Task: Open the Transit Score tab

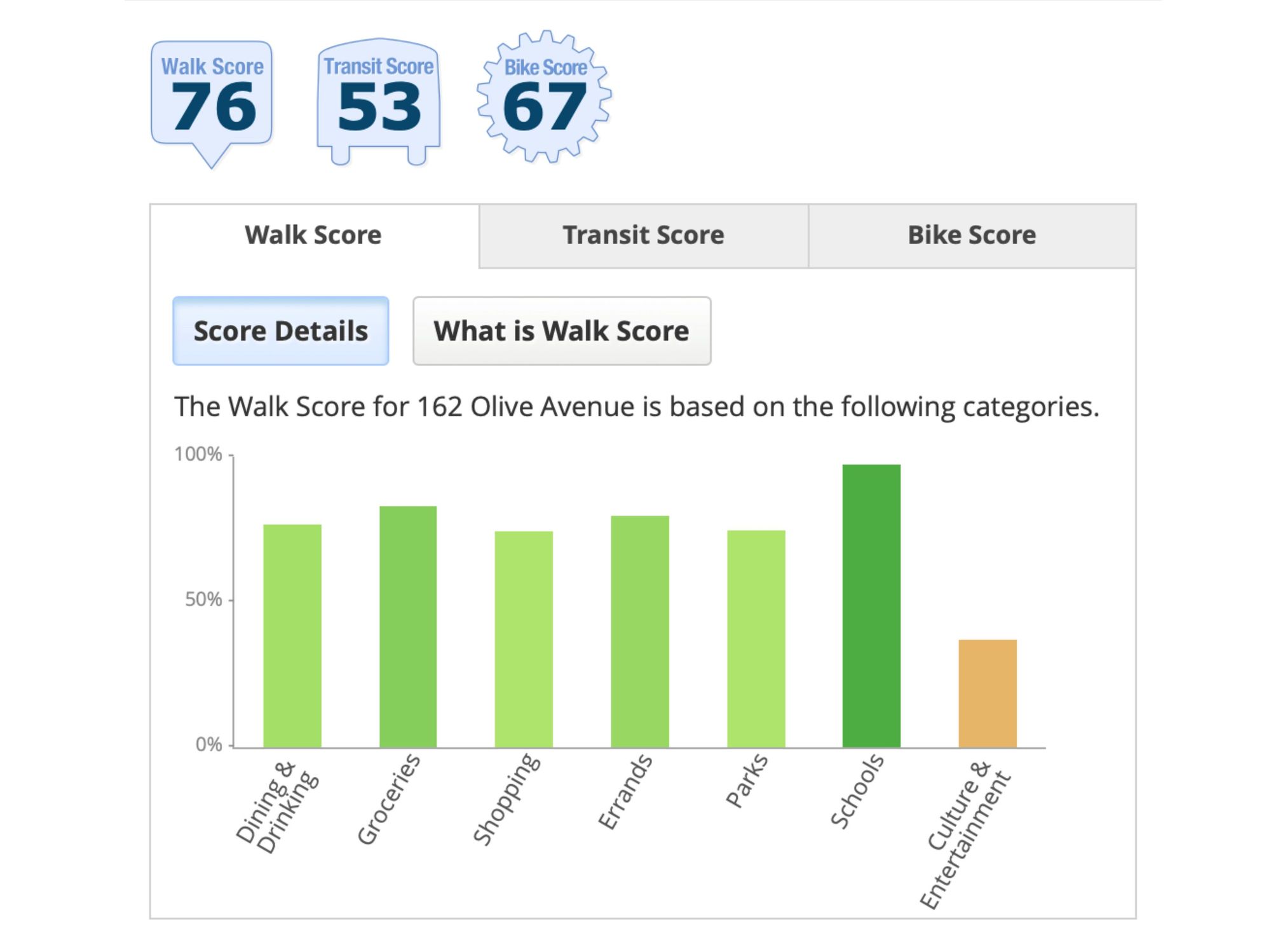Action: pos(643,235)
